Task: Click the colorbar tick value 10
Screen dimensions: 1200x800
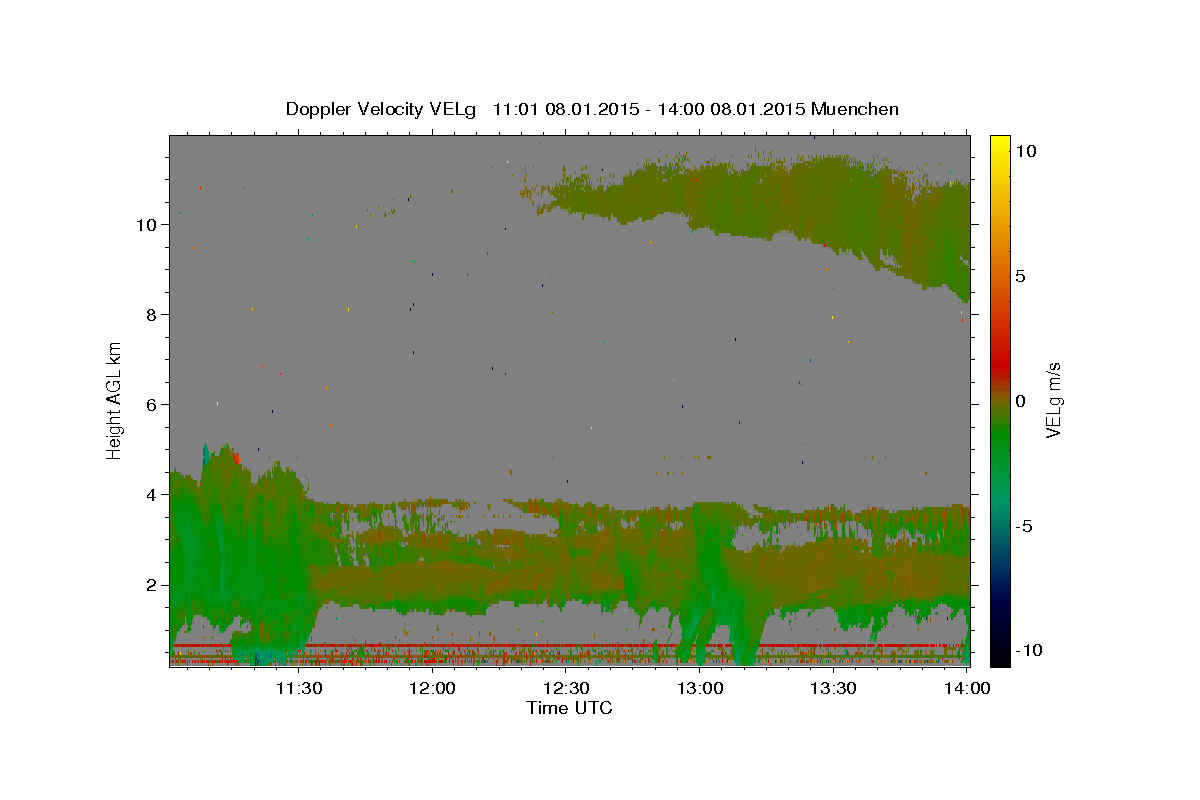Action: pyautogui.click(x=1024, y=151)
